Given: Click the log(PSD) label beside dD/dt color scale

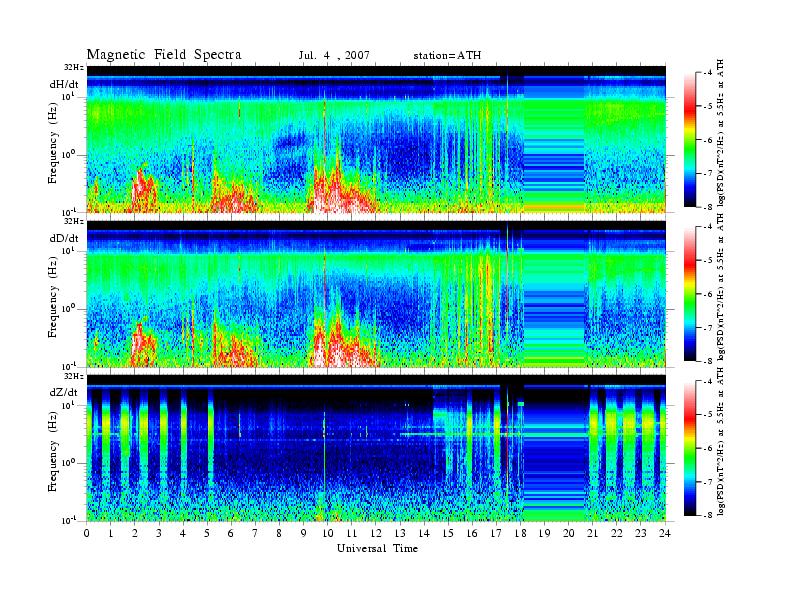Looking at the screenshot, I should [x=721, y=287].
